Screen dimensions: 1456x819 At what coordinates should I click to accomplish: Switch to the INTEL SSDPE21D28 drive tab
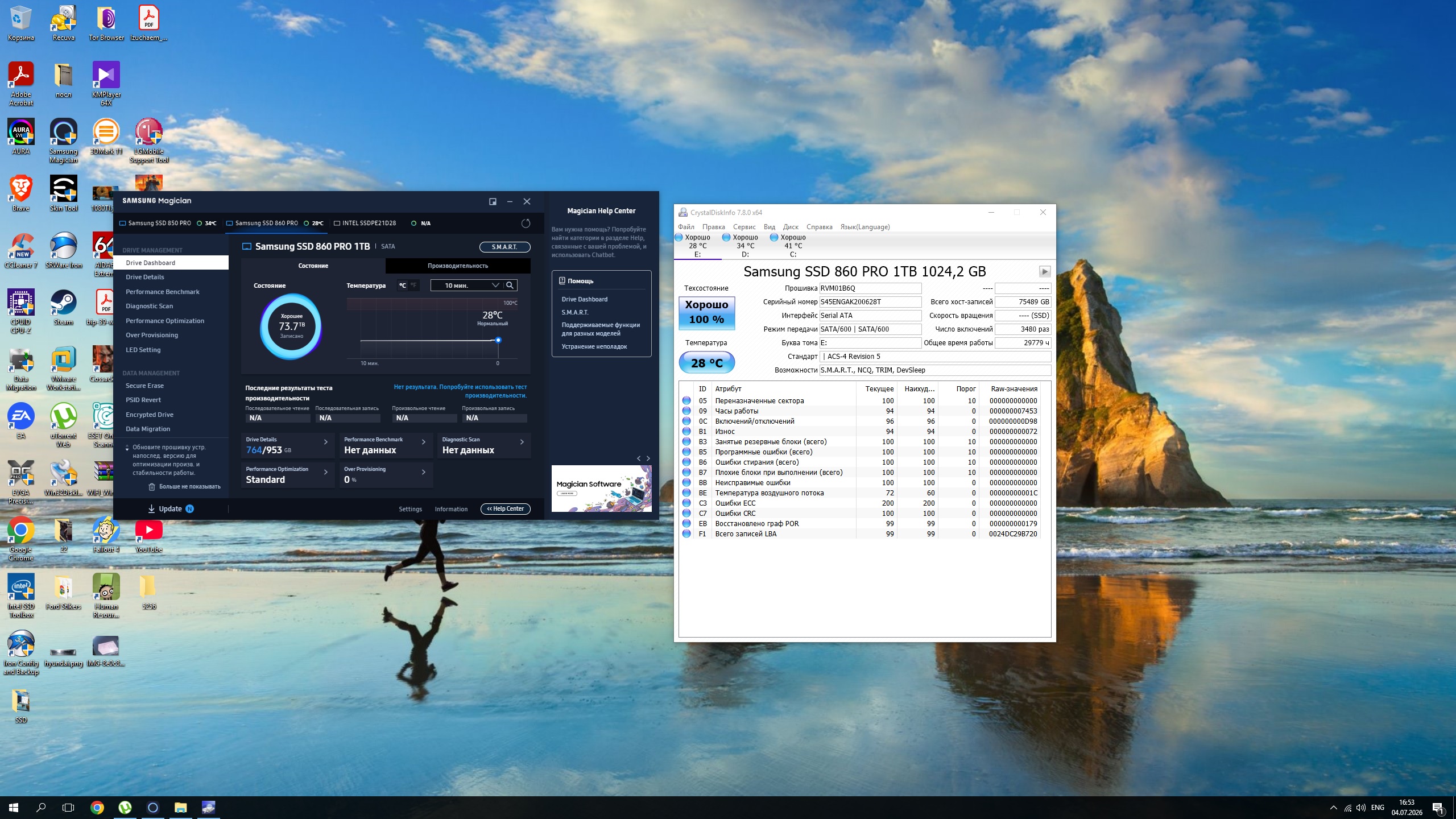(x=382, y=224)
